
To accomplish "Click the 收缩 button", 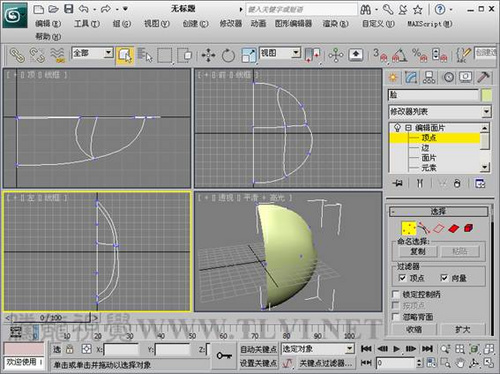I will click(x=414, y=330).
